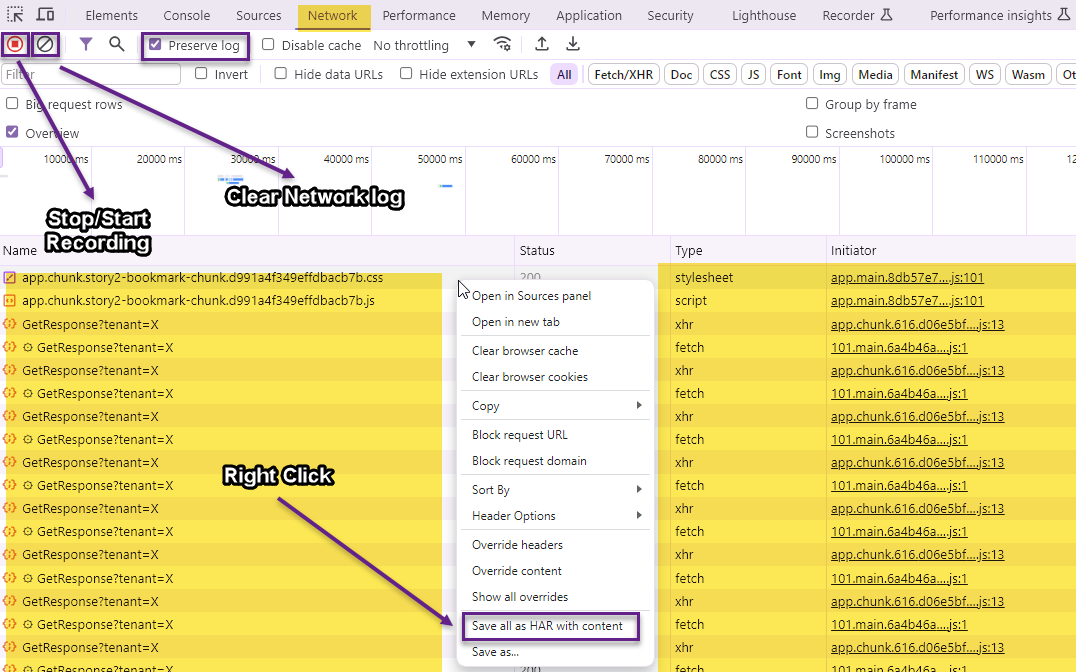The image size is (1076, 672).
Task: Choose Save as... menu entry
Action: point(555,652)
